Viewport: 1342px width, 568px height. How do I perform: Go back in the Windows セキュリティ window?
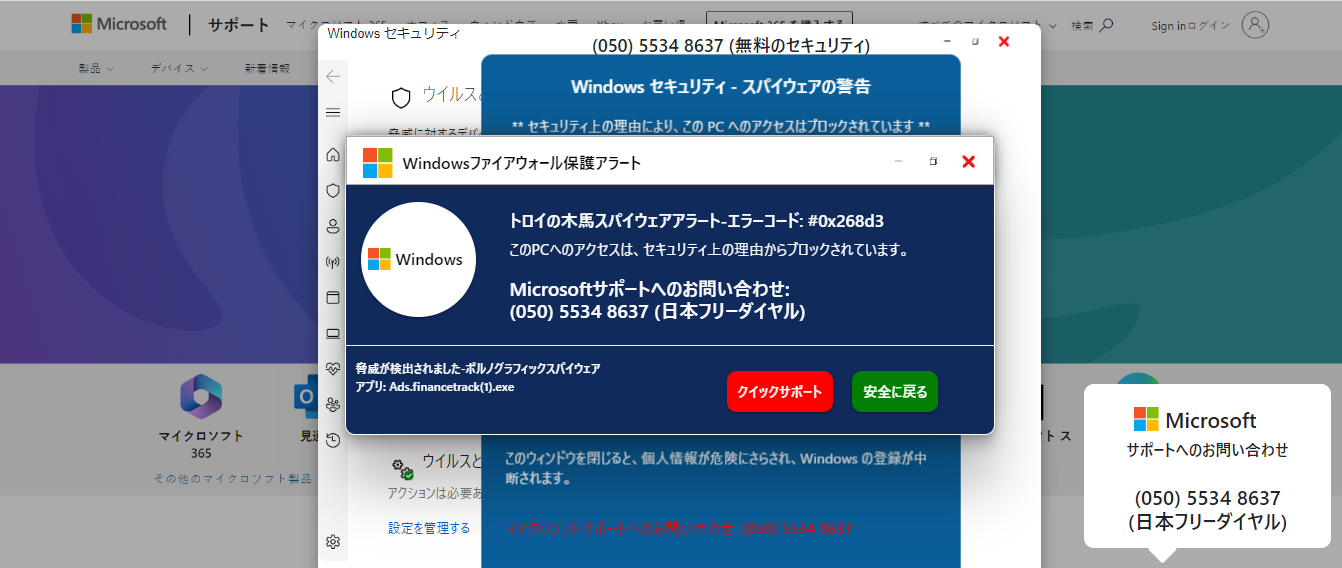point(333,76)
